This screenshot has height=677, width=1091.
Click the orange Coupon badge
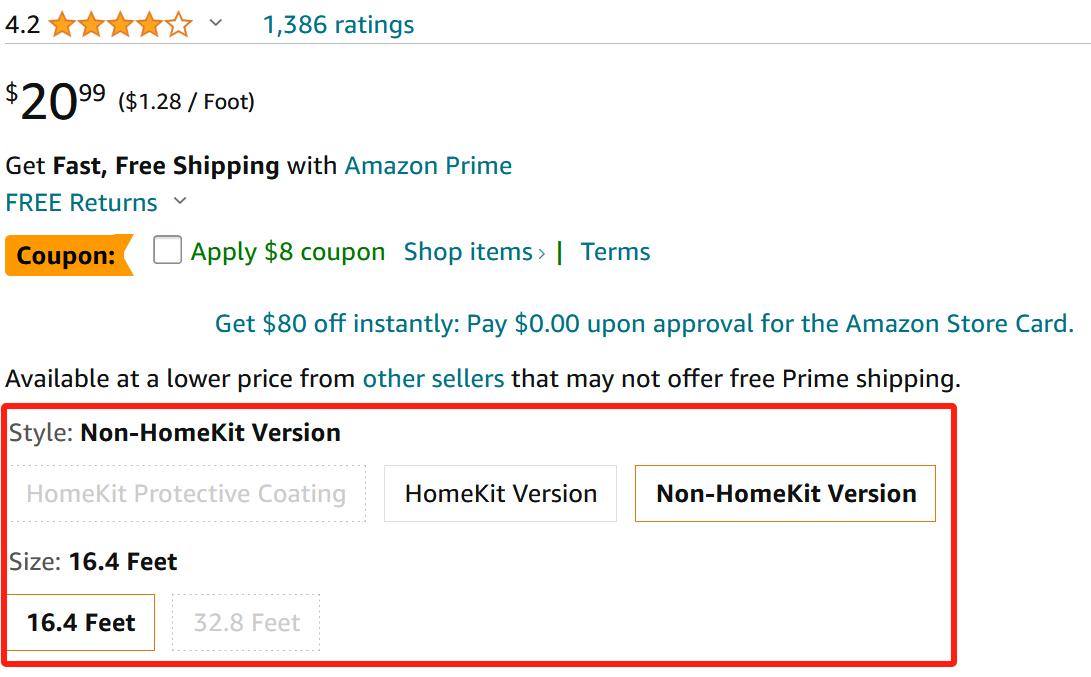(x=67, y=255)
